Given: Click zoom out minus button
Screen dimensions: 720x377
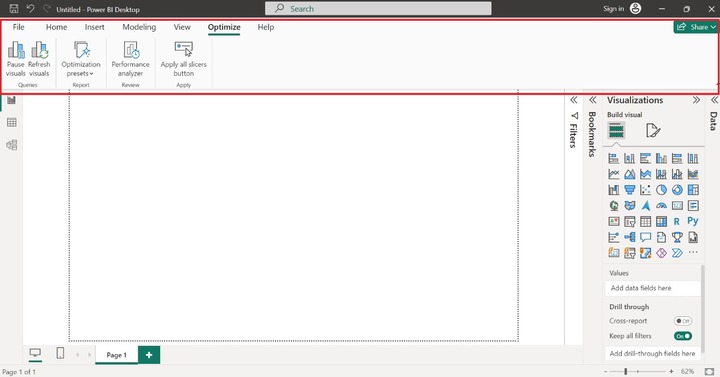Looking at the screenshot, I should 606,371.
